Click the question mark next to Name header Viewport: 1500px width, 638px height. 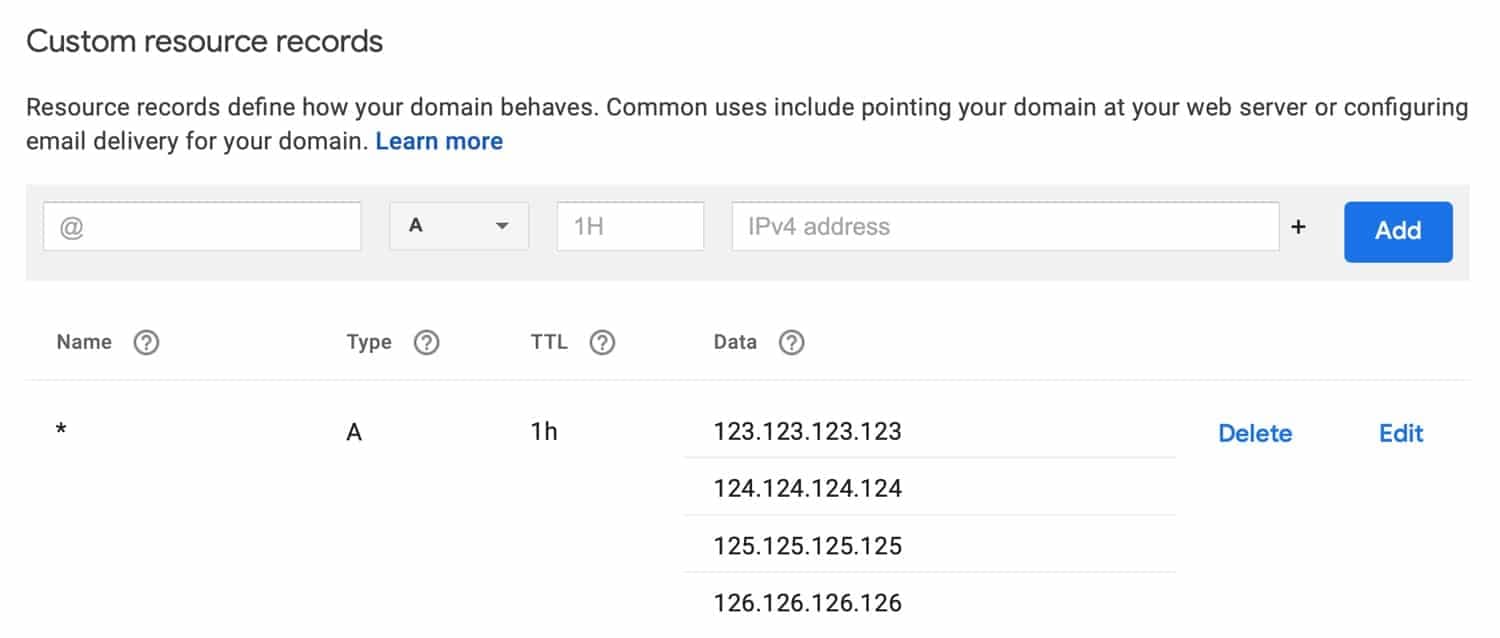tap(146, 342)
